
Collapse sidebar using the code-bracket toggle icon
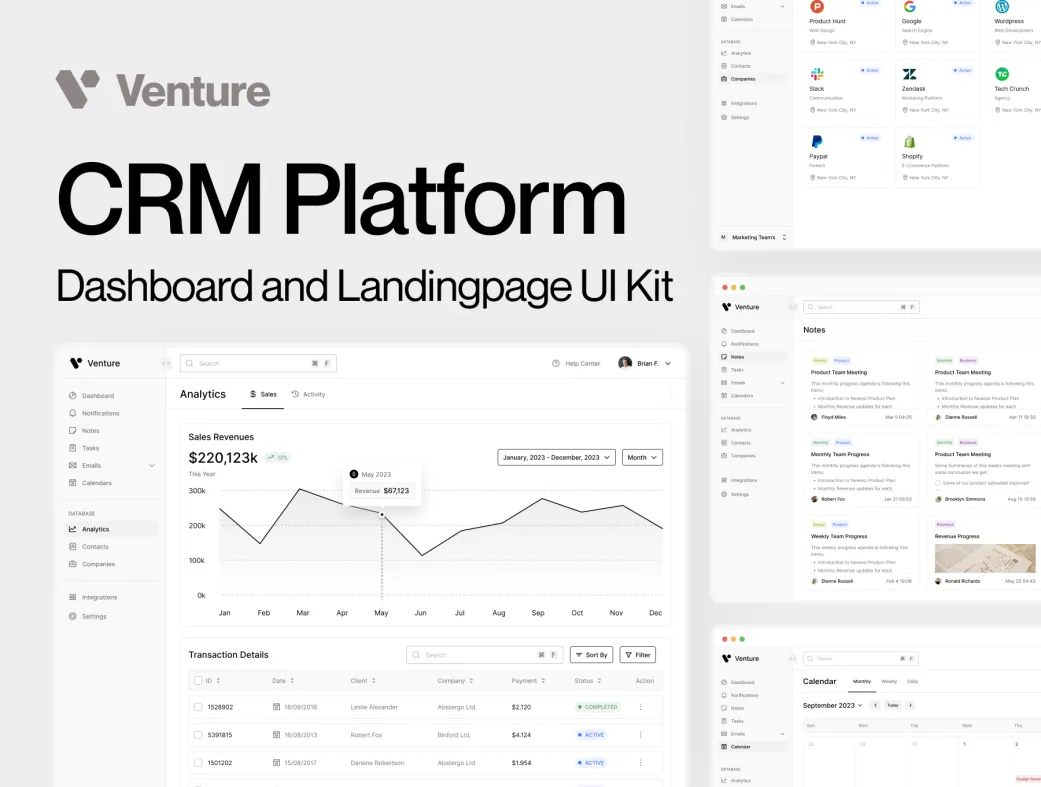coord(166,364)
